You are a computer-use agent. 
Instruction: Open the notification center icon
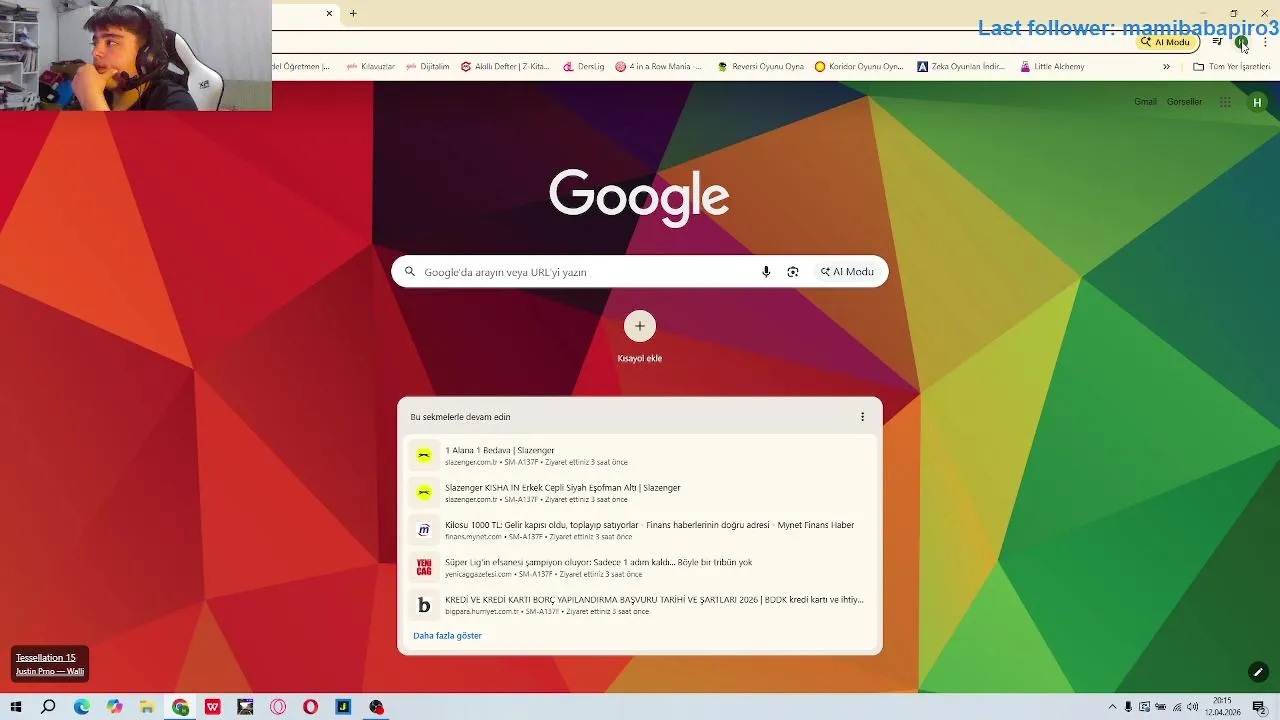1259,707
